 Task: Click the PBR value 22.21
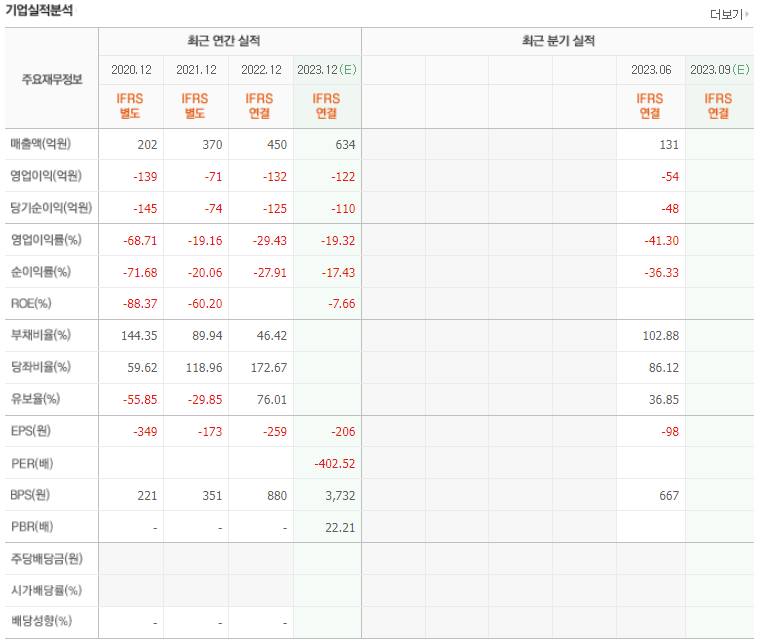coord(340,528)
